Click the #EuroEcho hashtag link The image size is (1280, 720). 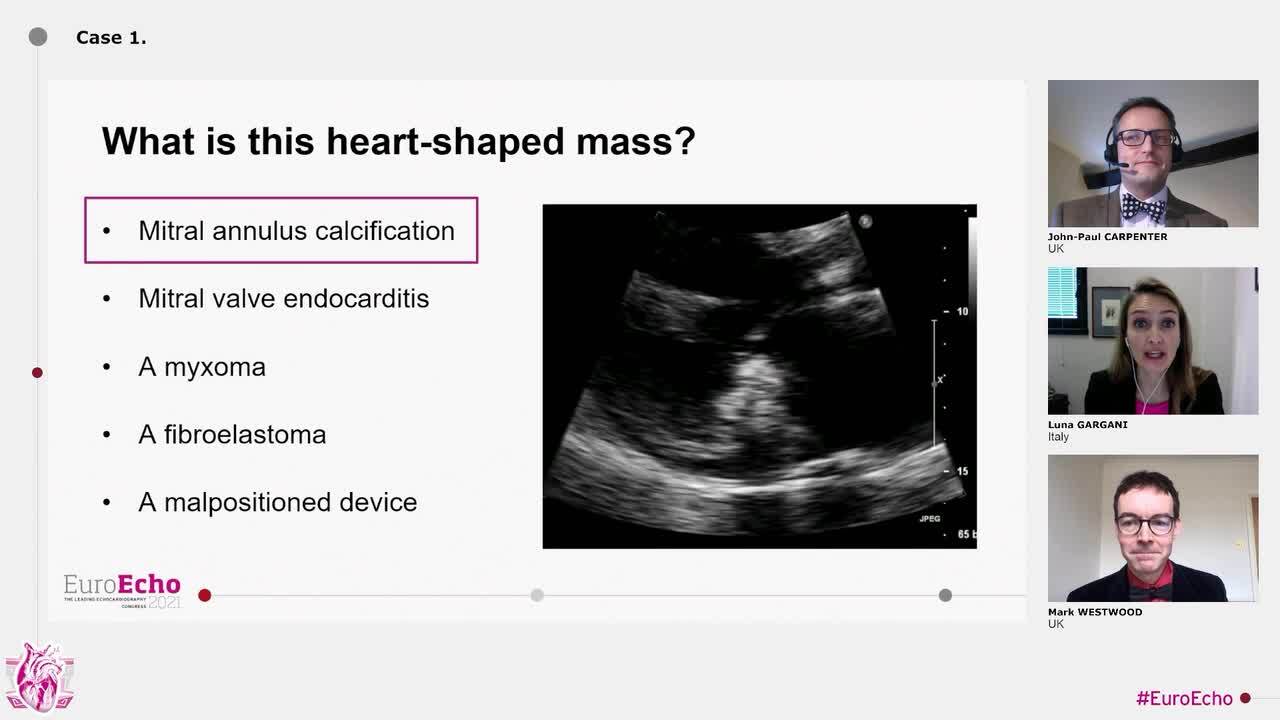pos(1183,698)
